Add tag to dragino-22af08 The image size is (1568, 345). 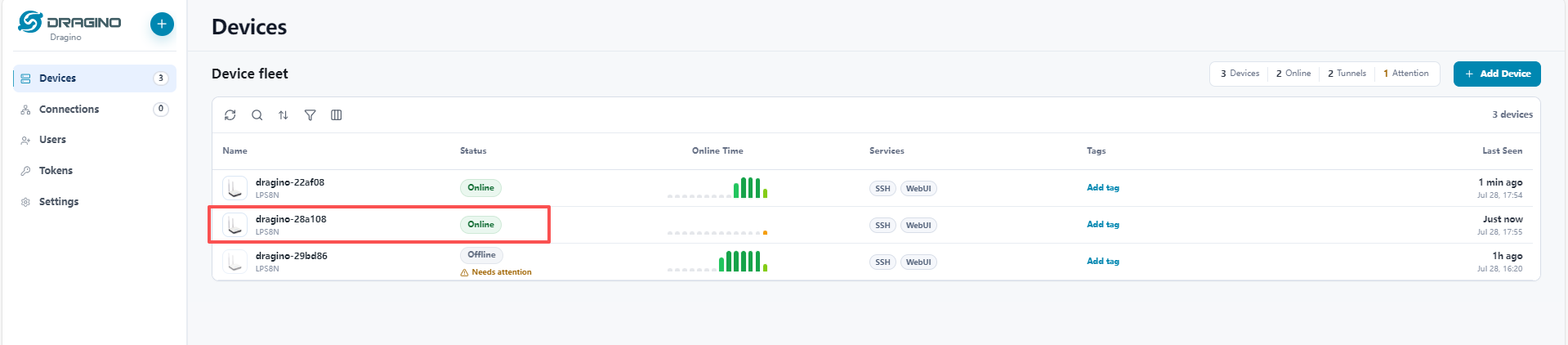point(1103,188)
